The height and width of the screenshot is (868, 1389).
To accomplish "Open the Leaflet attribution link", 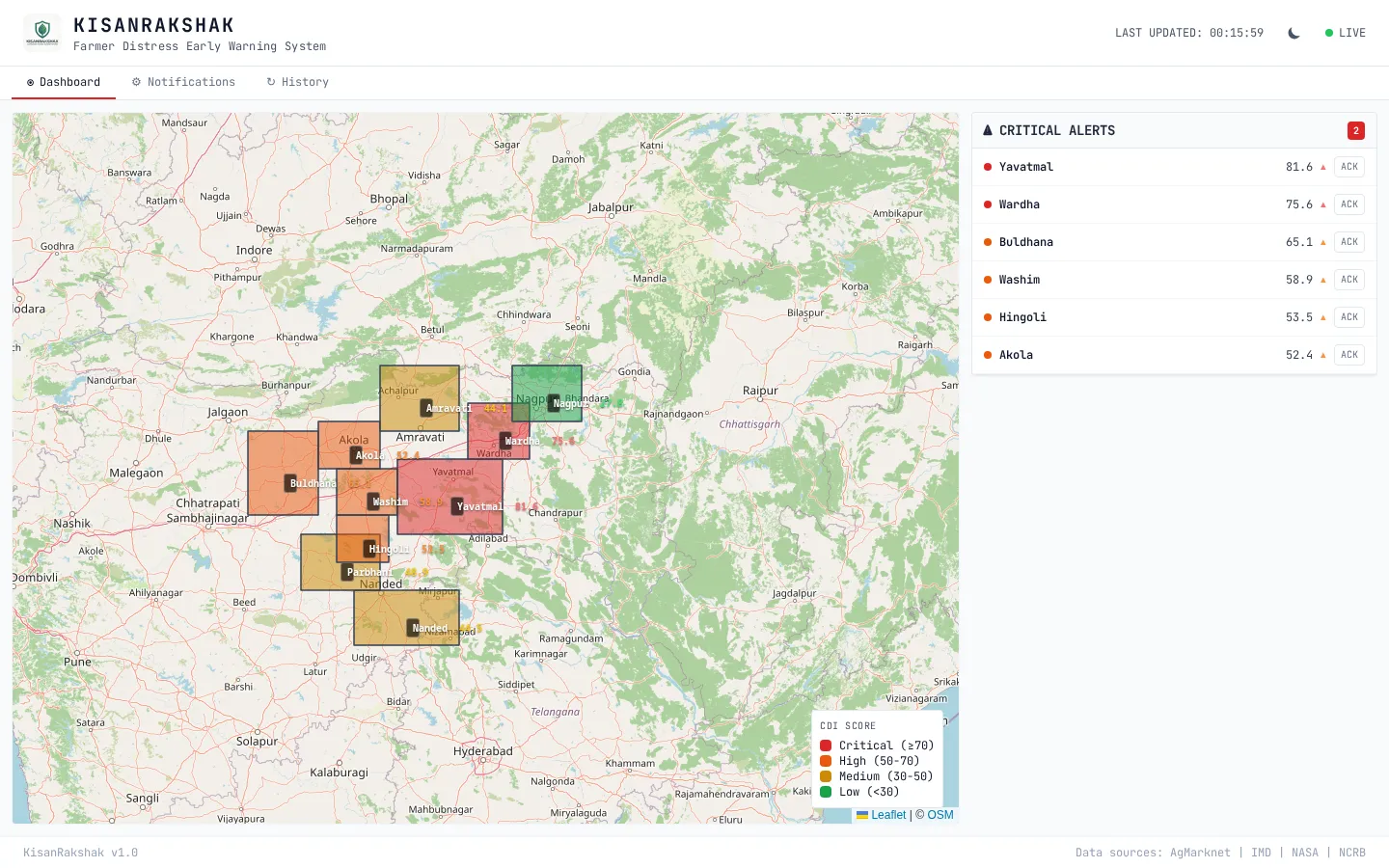I will click(x=882, y=815).
